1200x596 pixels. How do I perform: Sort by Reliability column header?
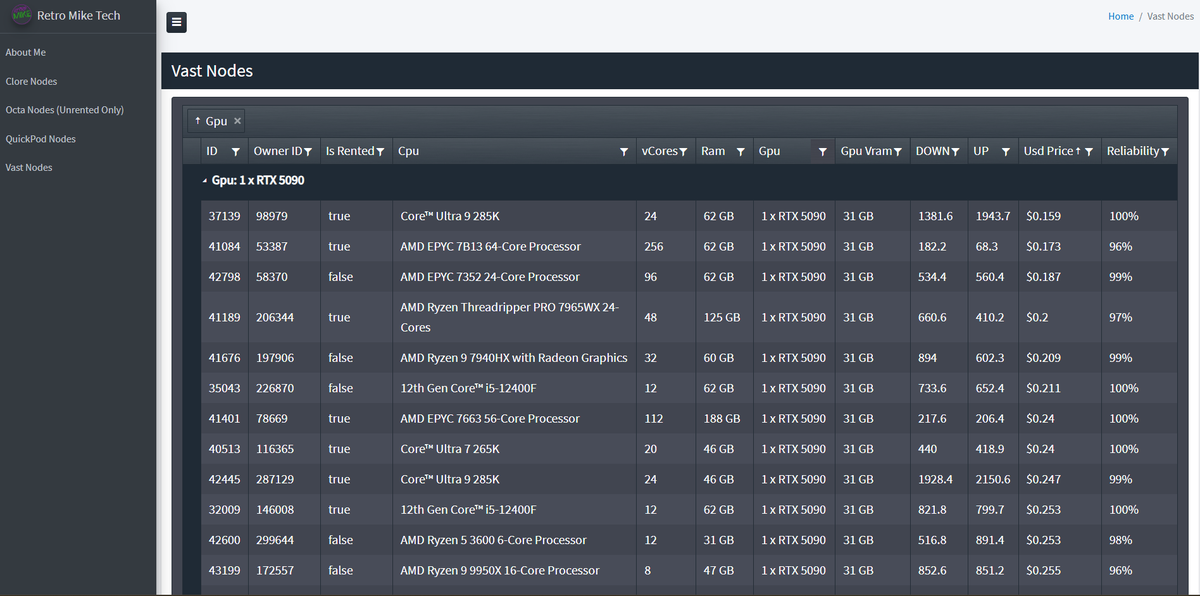pos(1133,151)
